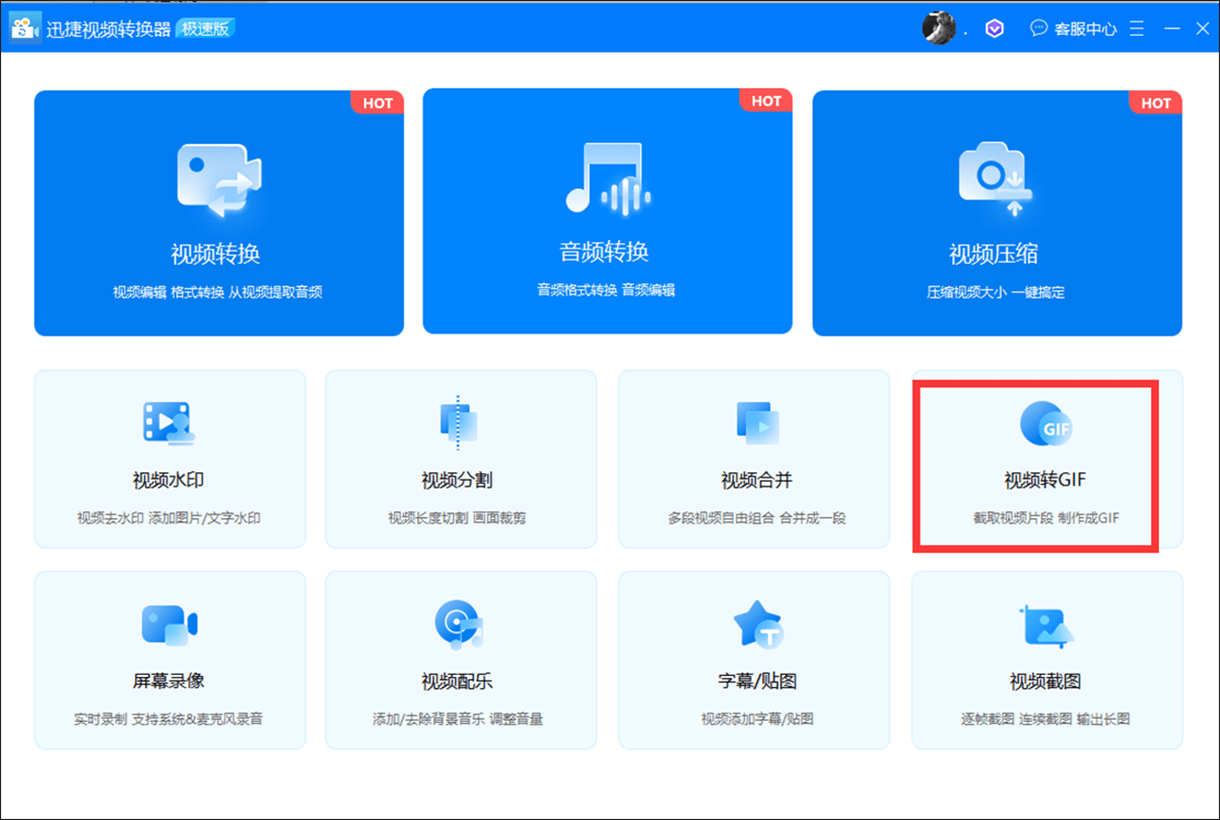Image resolution: width=1220 pixels, height=820 pixels.
Task: Minimize the application window
Action: click(1173, 29)
